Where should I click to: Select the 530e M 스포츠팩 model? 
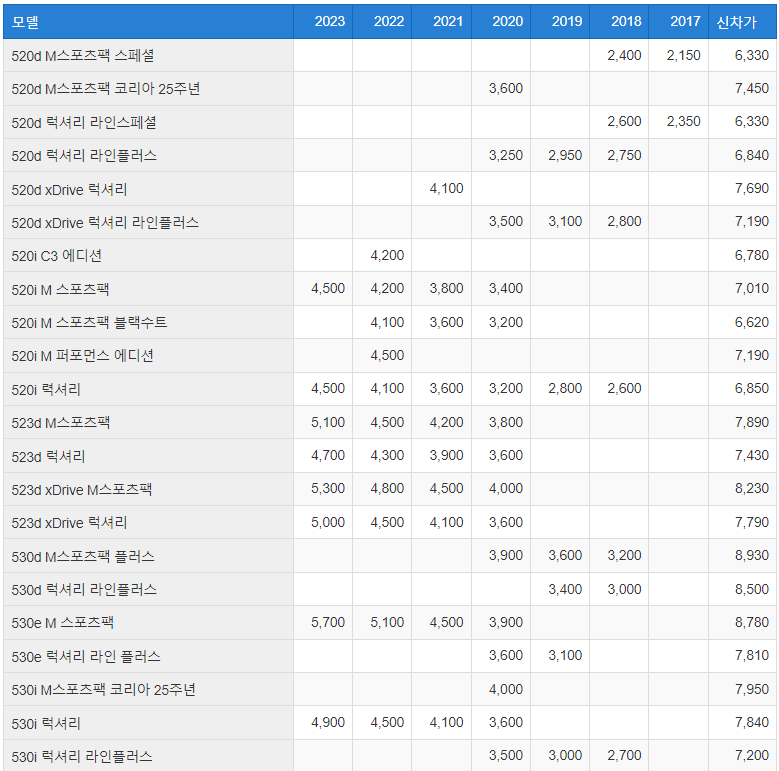[x=62, y=622]
